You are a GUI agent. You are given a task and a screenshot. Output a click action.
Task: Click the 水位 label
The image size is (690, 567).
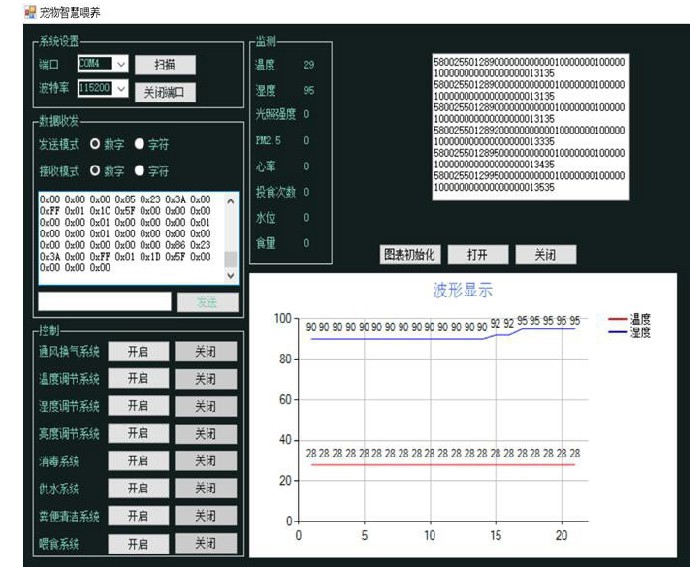(x=265, y=217)
